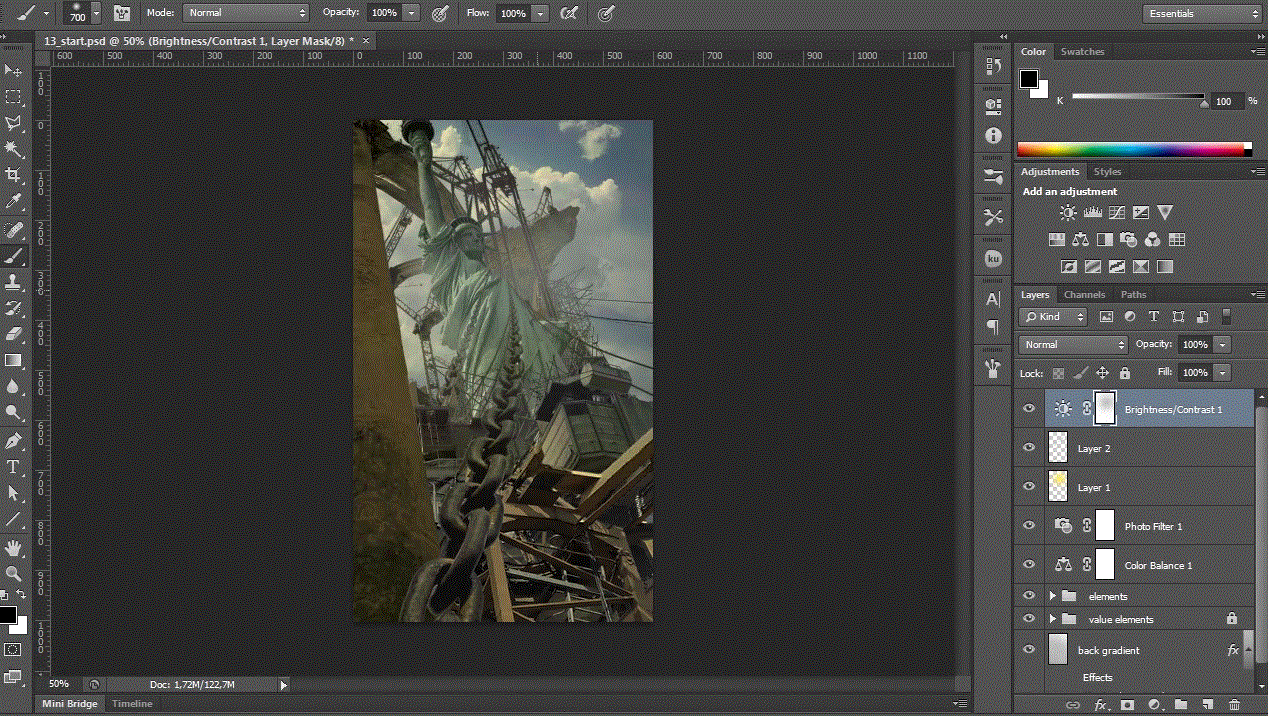Open the brush Mode dropdown

[246, 13]
